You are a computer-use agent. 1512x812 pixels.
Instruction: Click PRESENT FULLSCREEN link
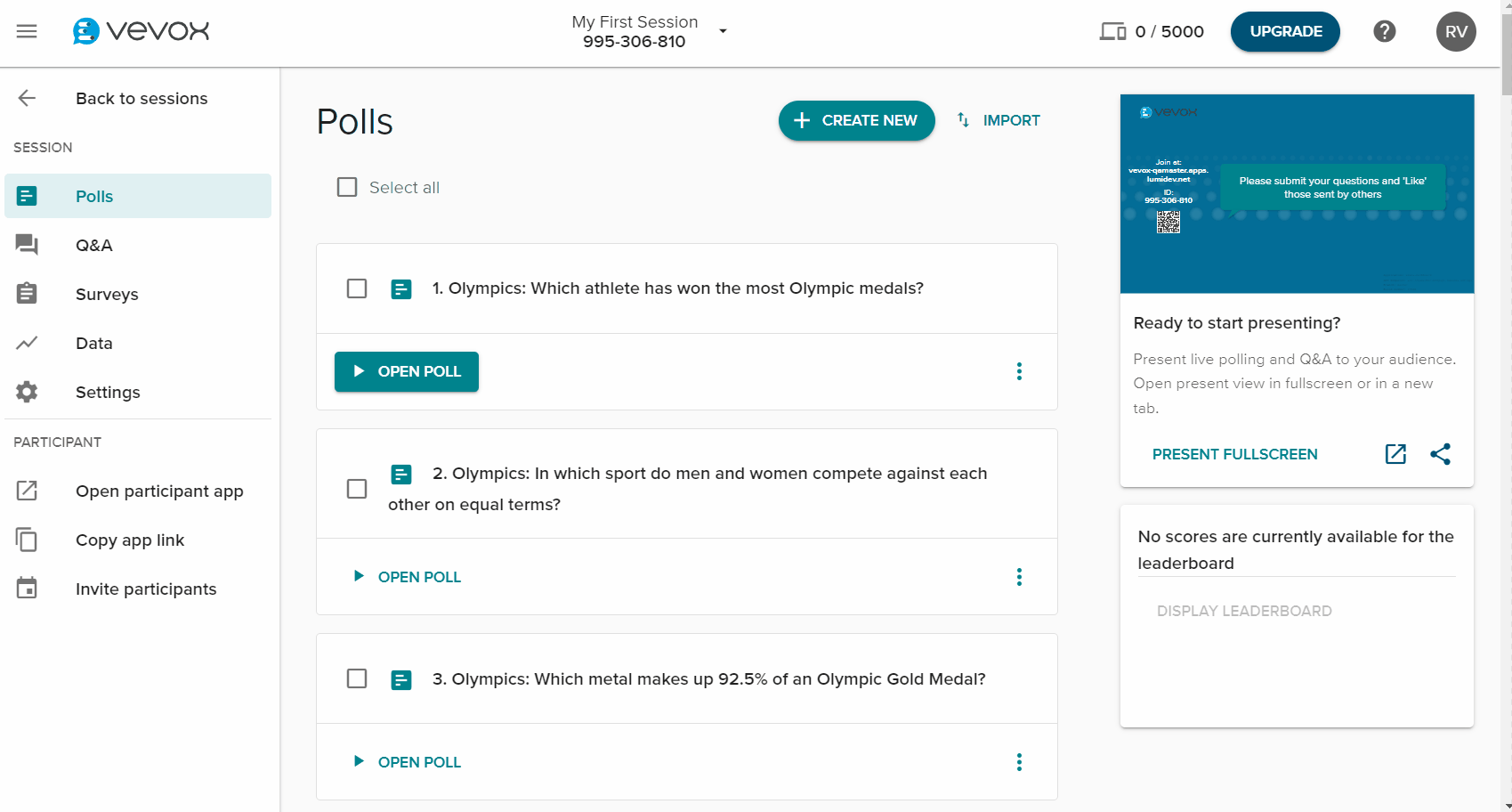[x=1234, y=454]
